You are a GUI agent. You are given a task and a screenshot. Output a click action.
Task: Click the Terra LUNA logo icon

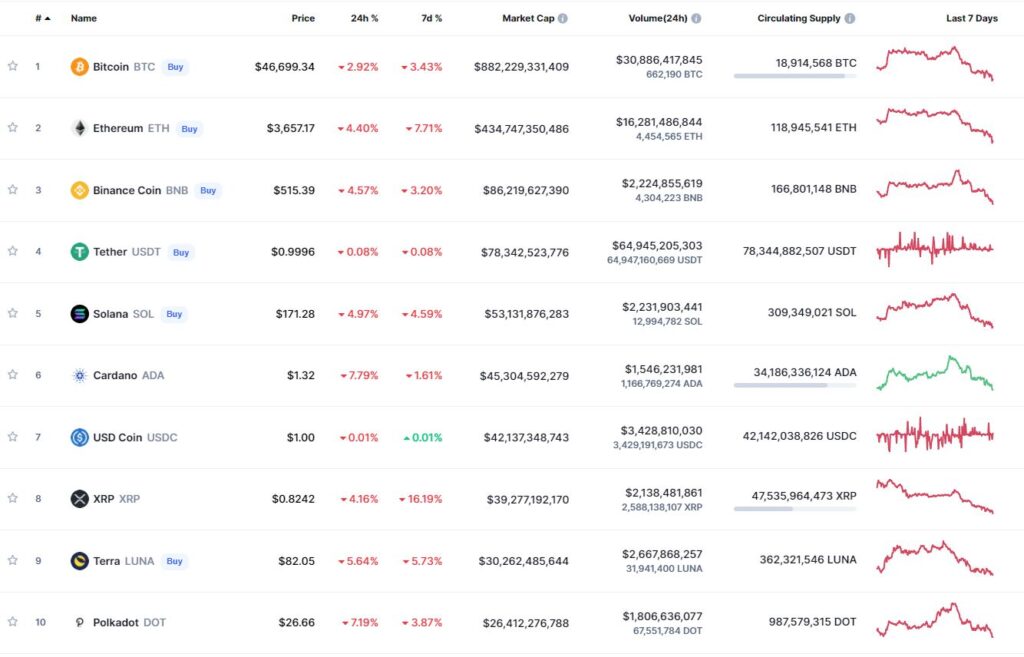click(80, 560)
